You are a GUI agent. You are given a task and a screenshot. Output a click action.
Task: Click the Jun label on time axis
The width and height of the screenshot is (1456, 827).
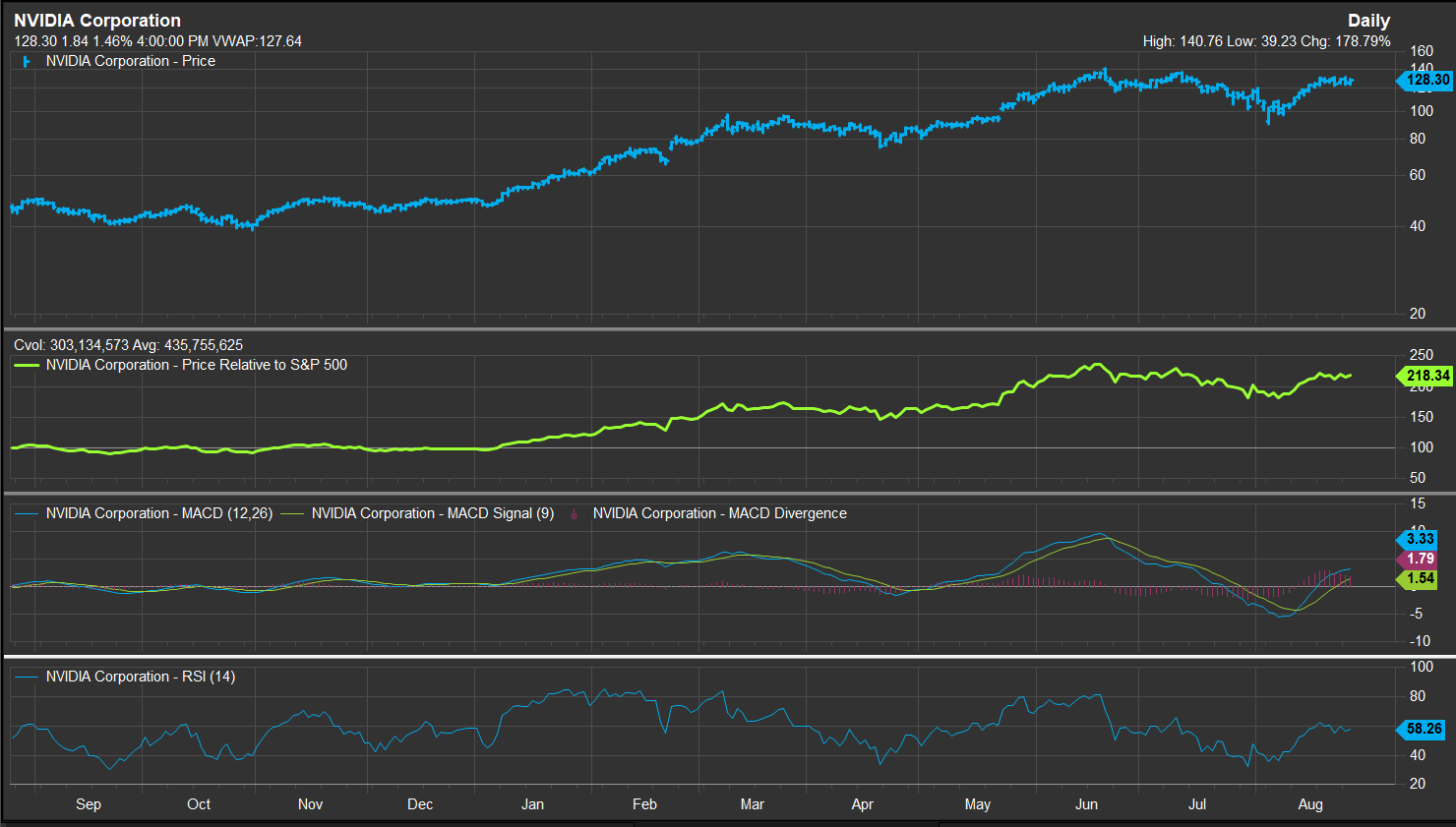click(1086, 804)
